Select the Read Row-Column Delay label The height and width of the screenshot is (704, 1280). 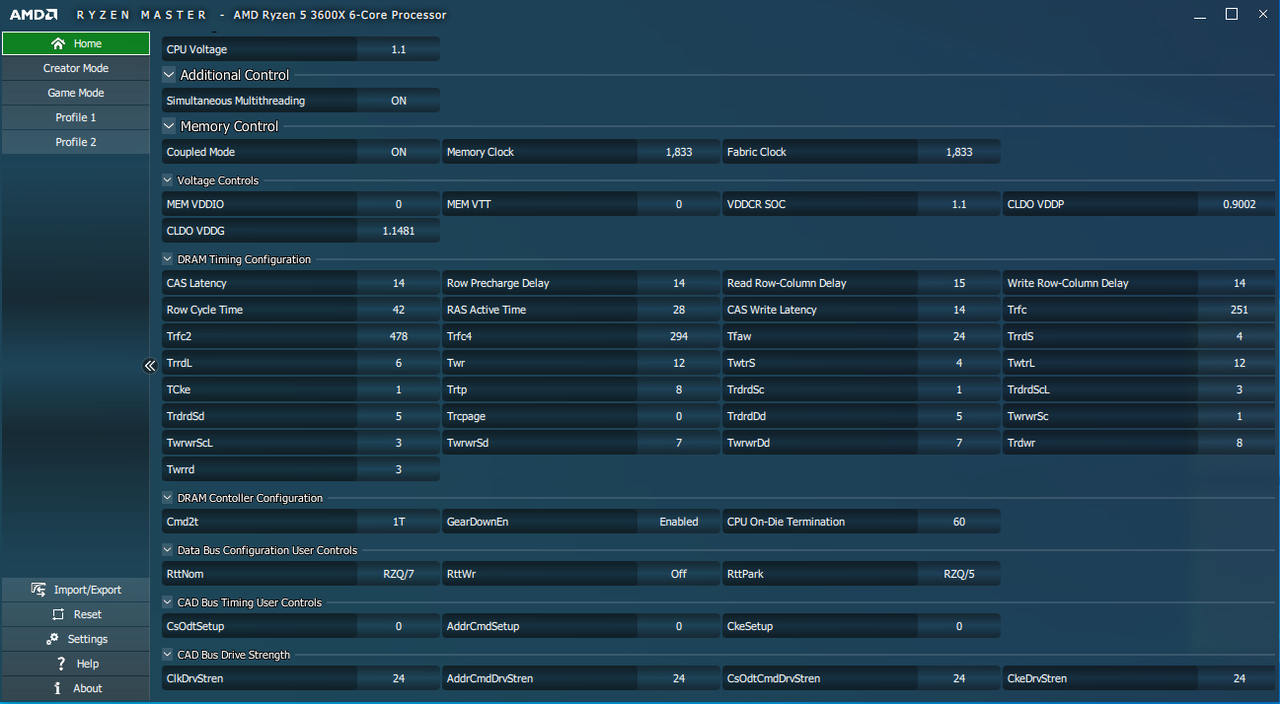click(786, 283)
